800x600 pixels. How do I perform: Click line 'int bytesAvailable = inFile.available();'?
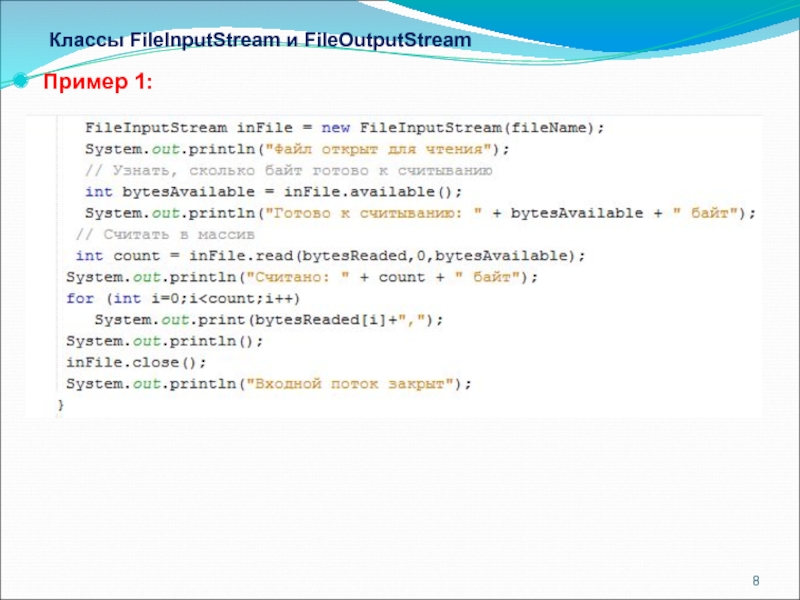[273, 192]
